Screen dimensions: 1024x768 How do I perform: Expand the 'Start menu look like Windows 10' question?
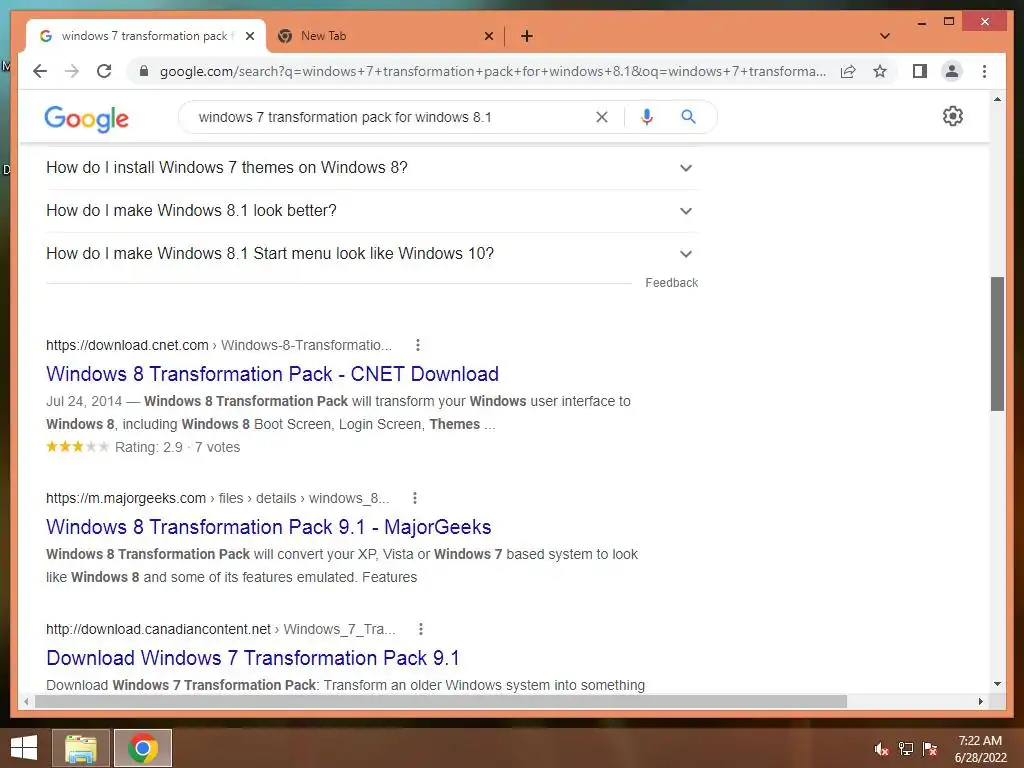[x=372, y=253]
